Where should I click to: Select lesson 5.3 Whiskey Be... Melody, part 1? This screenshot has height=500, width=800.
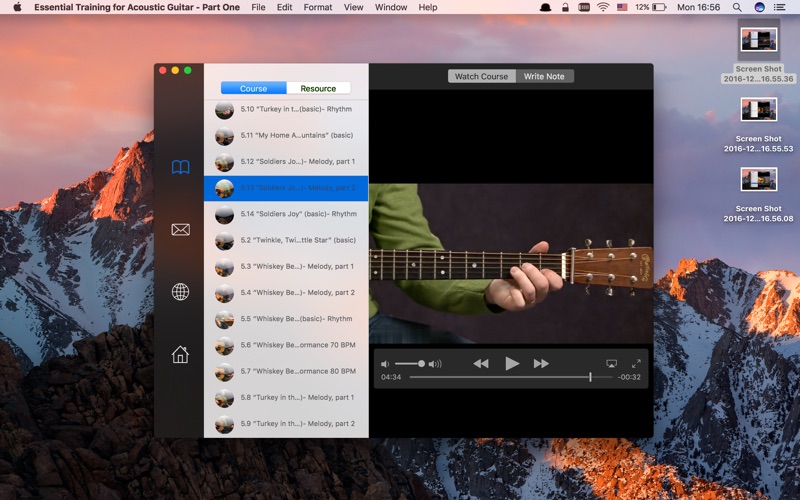(x=286, y=266)
